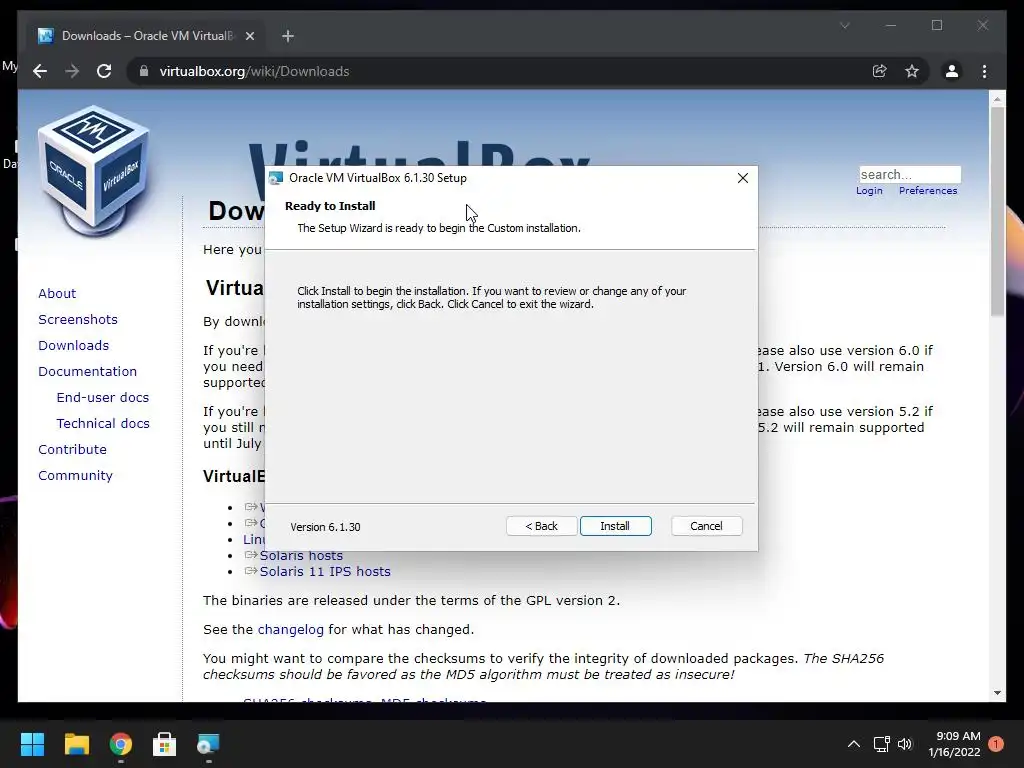
Task: Click the Chrome forward arrow
Action: click(x=72, y=71)
